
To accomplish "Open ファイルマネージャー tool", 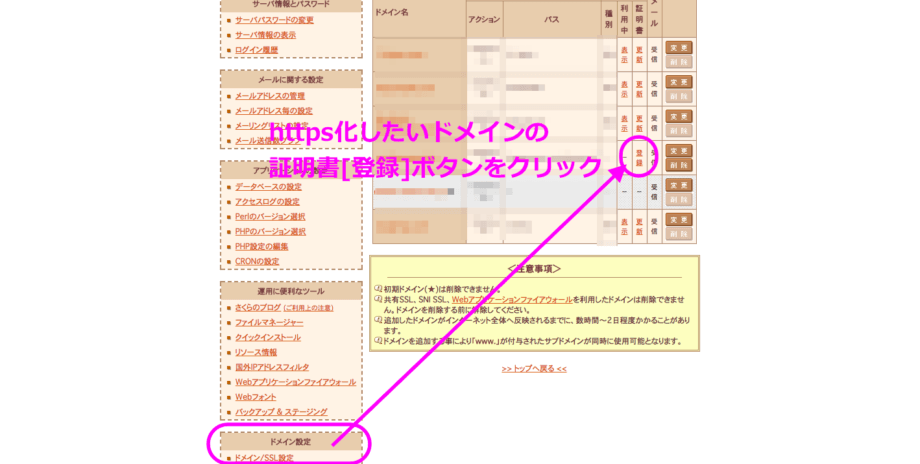I will tap(269, 323).
